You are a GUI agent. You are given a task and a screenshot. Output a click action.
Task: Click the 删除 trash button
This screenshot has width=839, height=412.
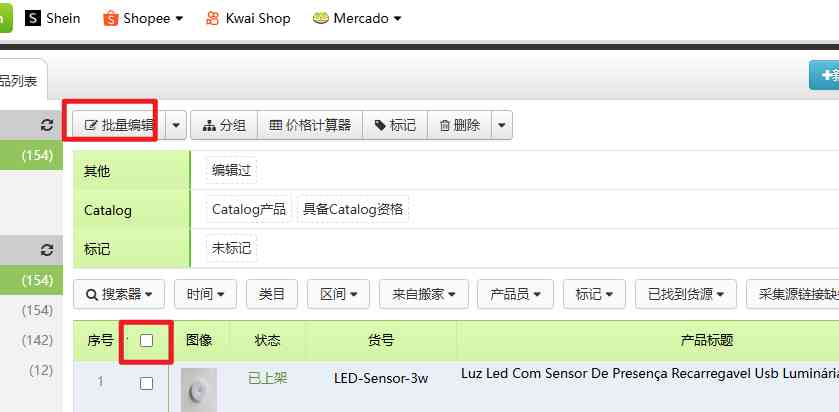459,125
